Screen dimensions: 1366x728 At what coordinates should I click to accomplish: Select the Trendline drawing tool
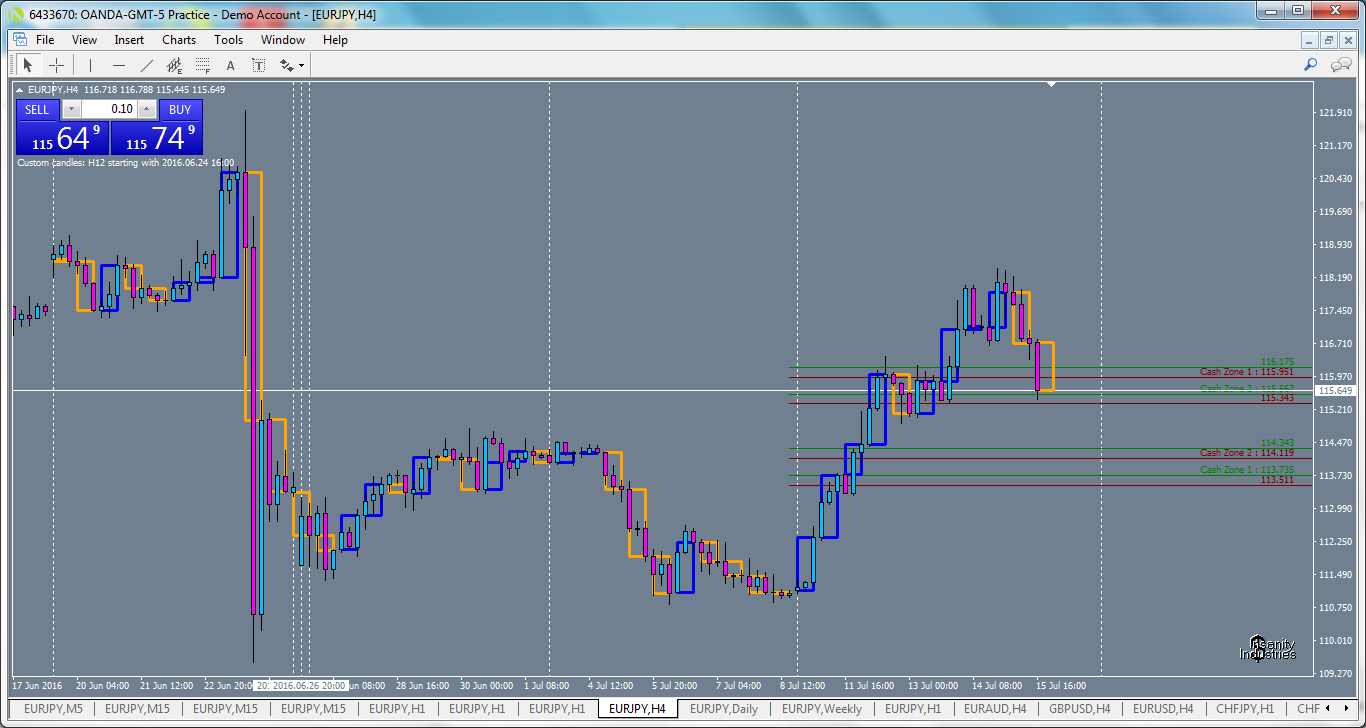146,65
